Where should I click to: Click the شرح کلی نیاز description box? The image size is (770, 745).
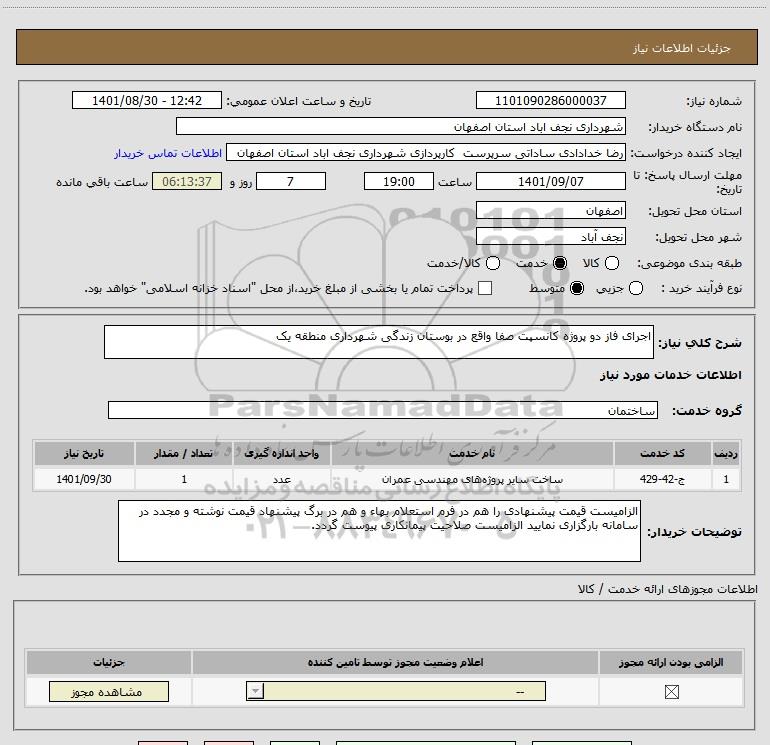[379, 342]
